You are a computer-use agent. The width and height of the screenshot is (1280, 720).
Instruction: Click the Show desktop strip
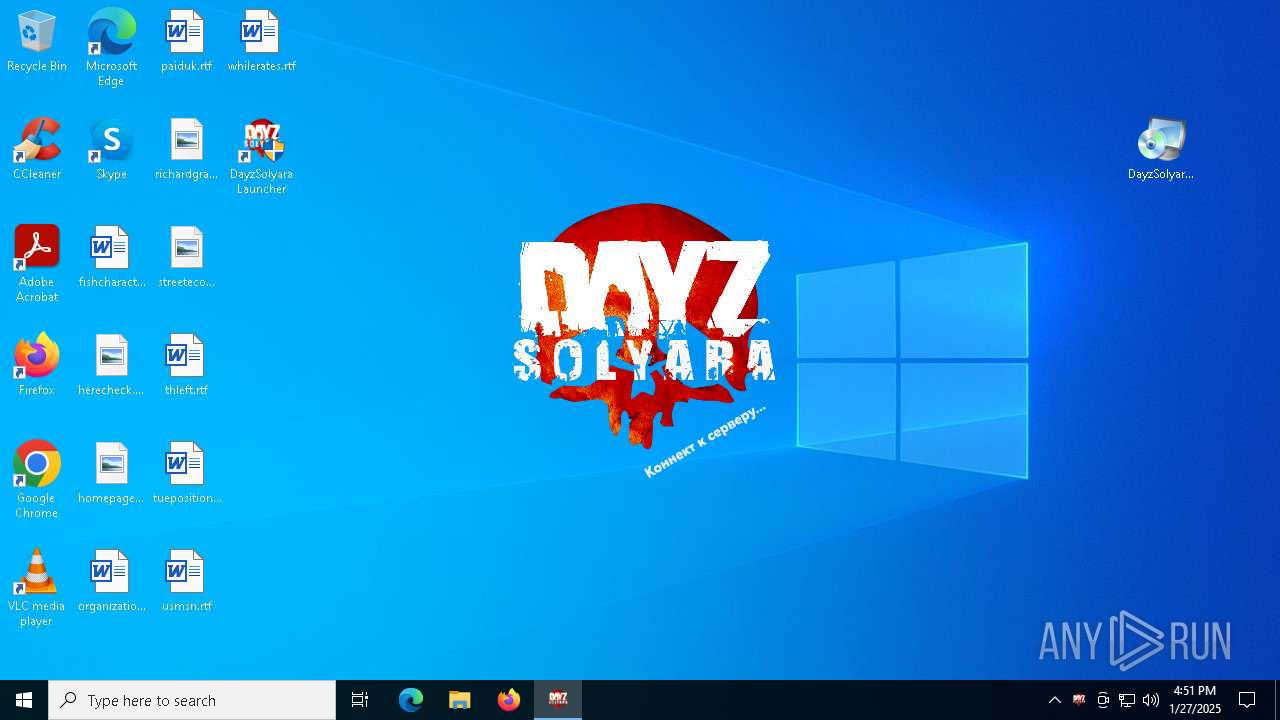pos(1277,700)
